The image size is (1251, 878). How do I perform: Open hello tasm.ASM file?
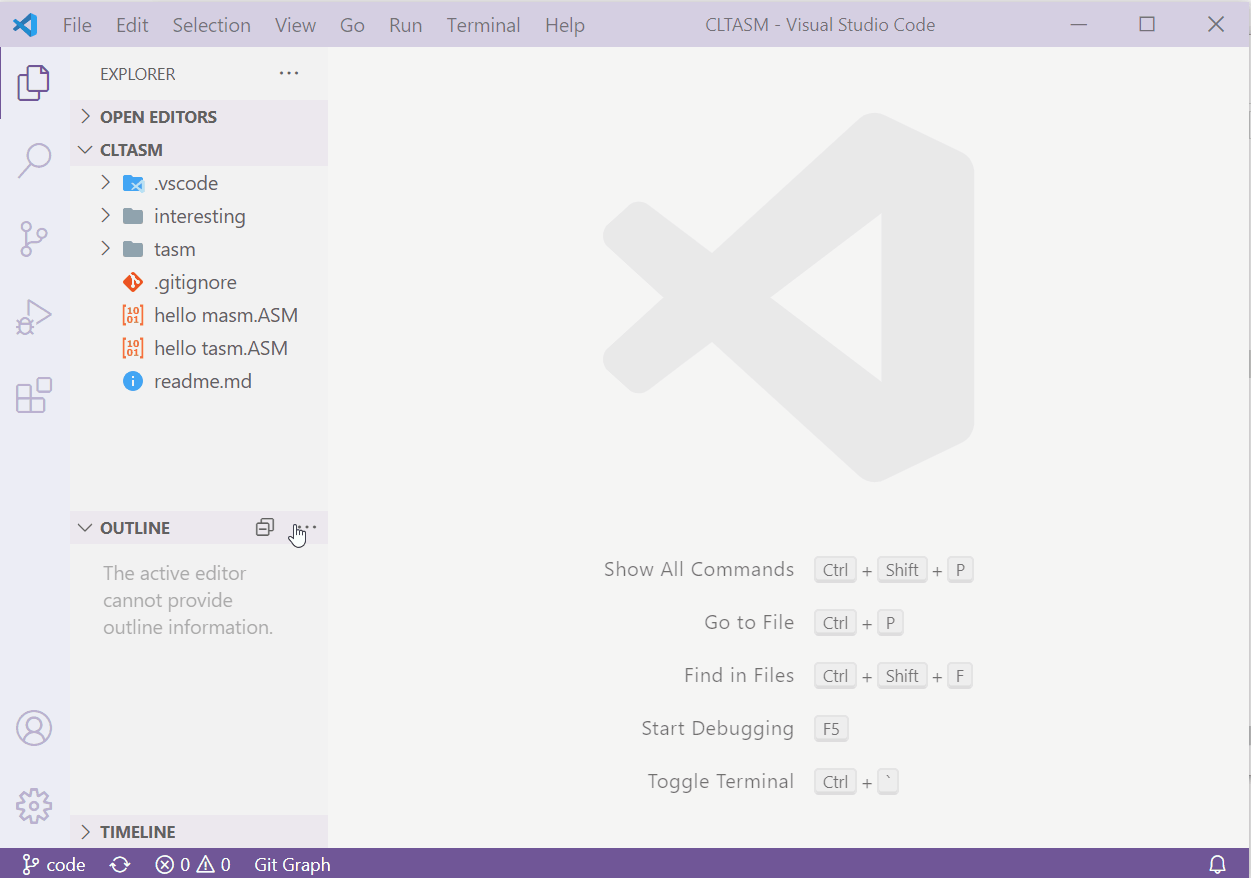click(x=199, y=348)
